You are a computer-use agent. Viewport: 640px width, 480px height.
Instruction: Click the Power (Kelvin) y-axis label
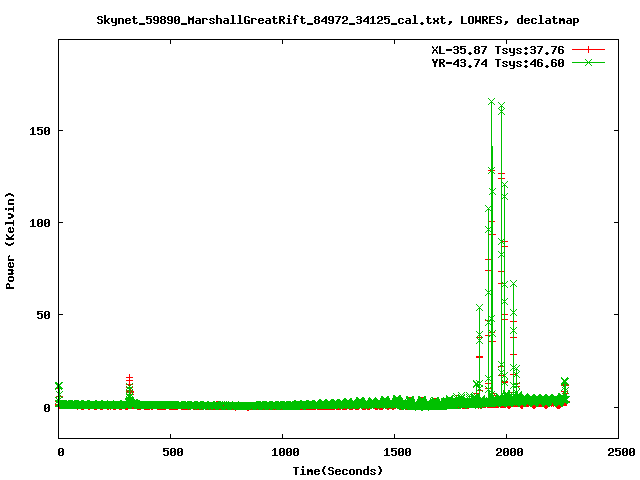[10, 241]
